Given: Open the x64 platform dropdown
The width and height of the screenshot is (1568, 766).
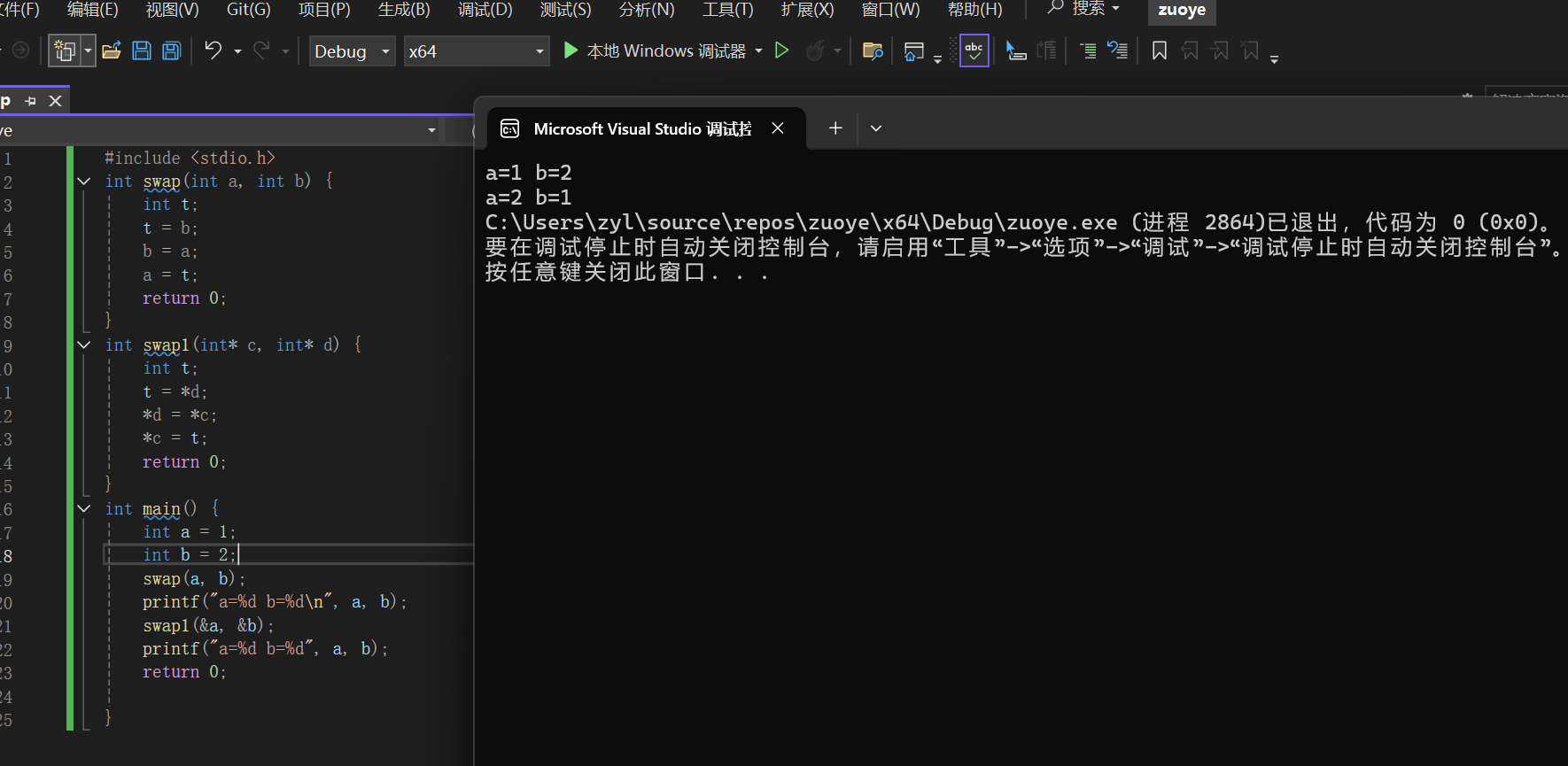Looking at the screenshot, I should 477,51.
